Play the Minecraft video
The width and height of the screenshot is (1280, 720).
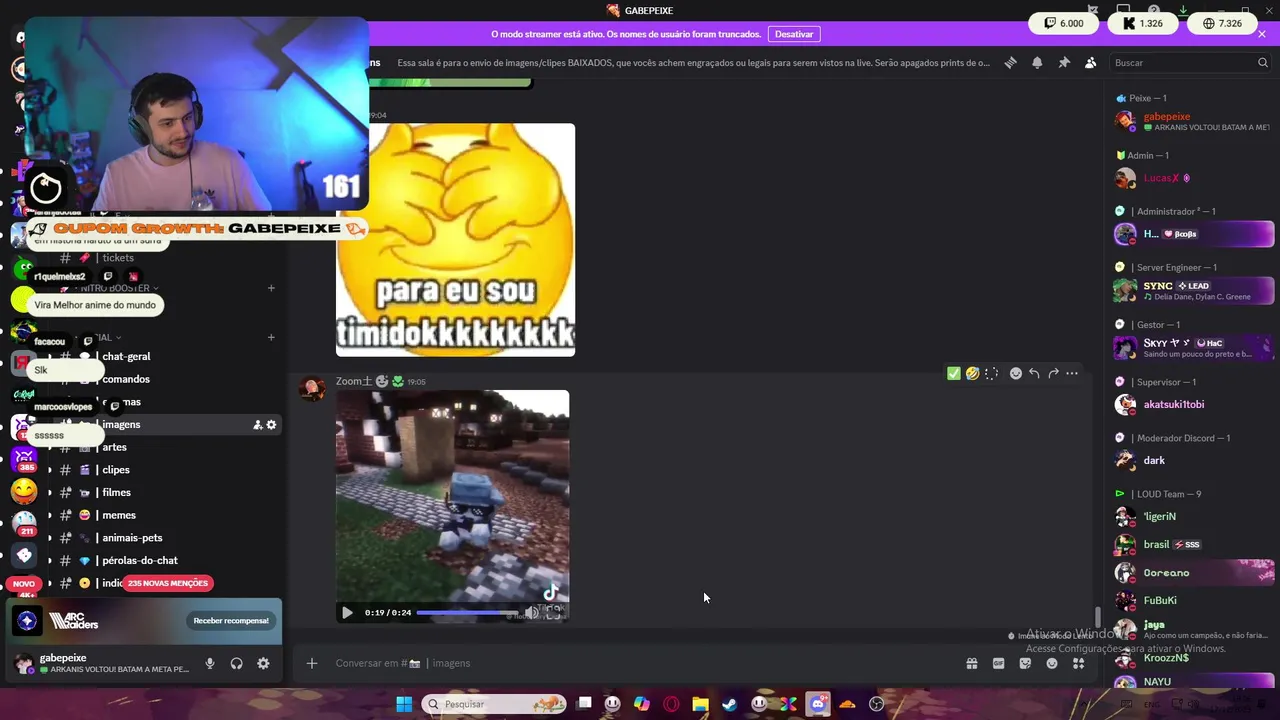[x=347, y=613]
